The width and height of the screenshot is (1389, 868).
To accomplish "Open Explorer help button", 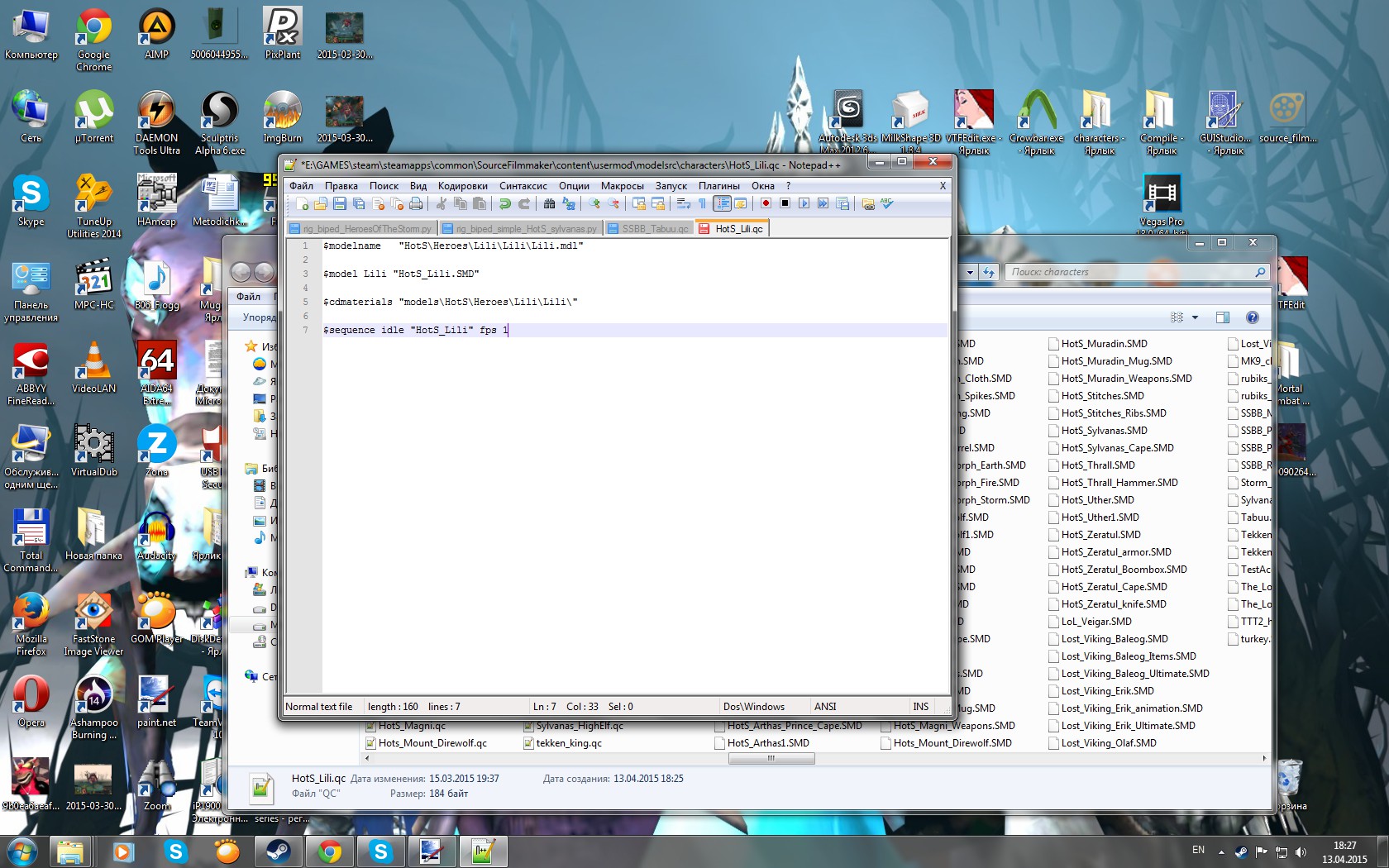I will [x=1253, y=317].
